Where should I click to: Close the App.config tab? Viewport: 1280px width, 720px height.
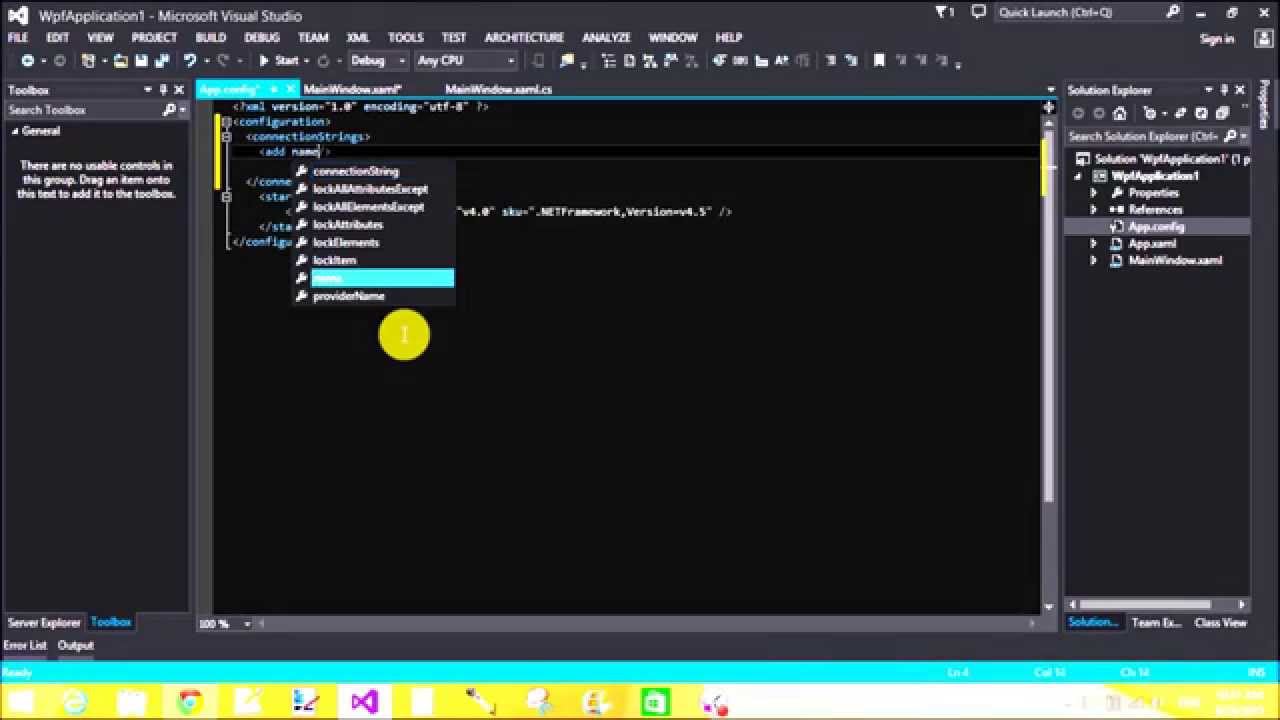291,89
